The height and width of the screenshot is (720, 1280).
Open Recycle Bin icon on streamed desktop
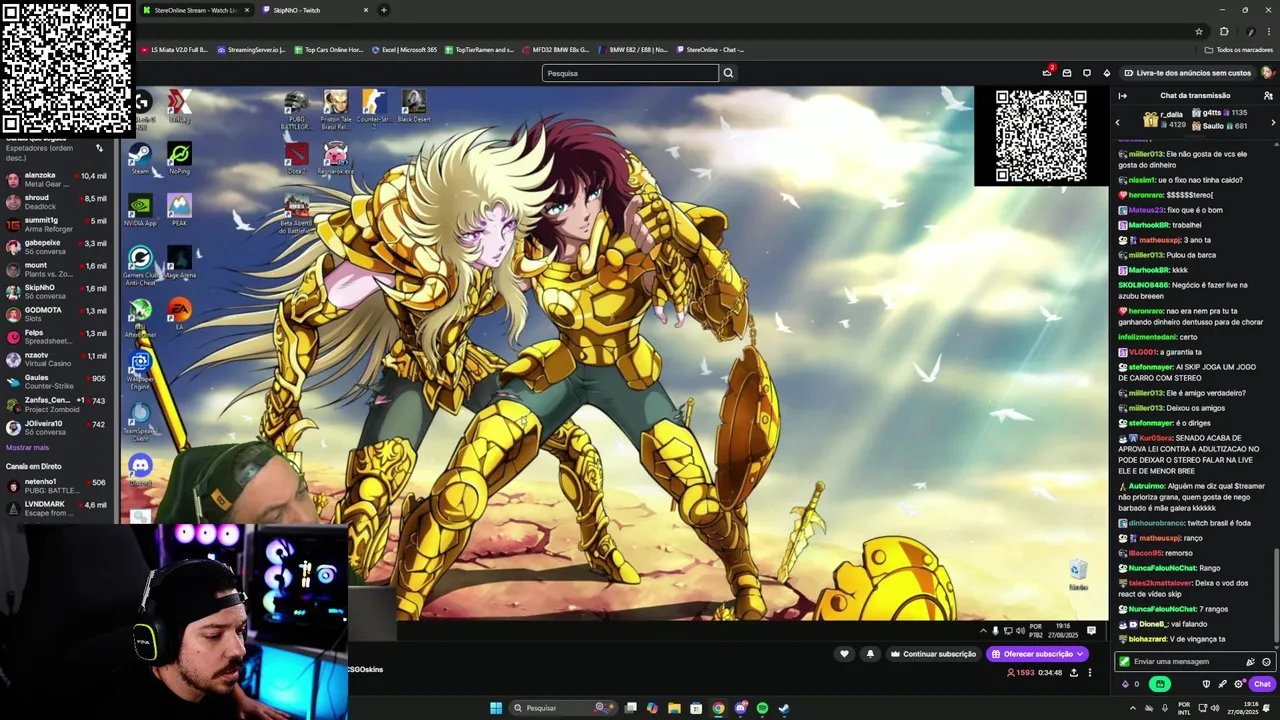pyautogui.click(x=1078, y=574)
